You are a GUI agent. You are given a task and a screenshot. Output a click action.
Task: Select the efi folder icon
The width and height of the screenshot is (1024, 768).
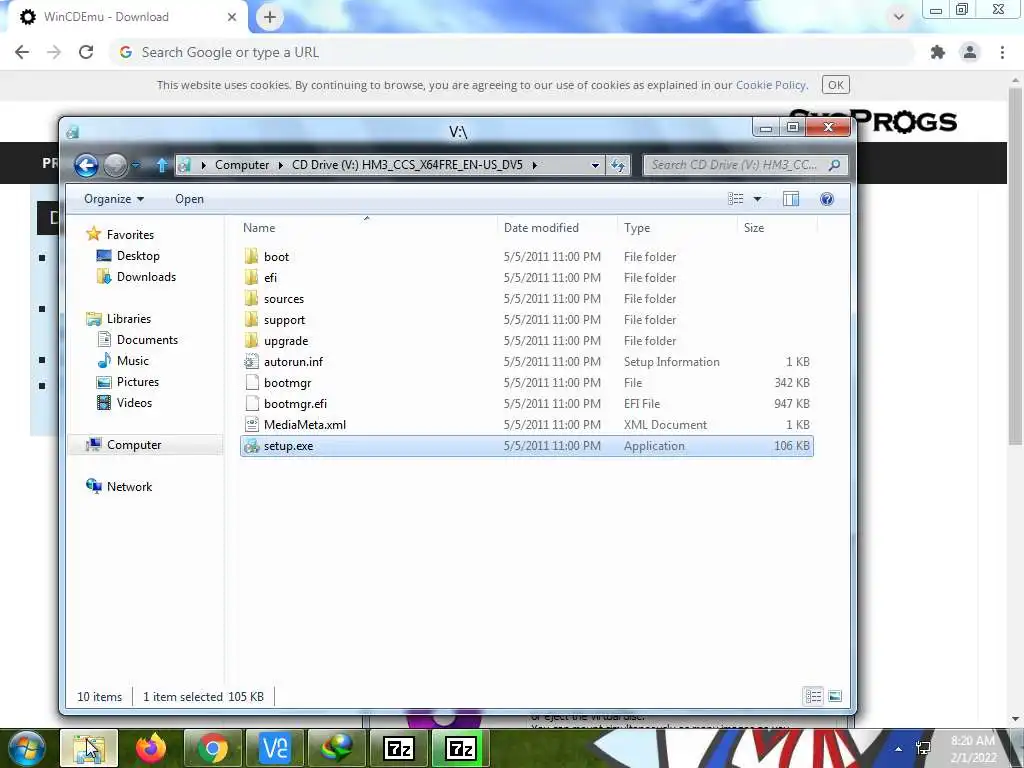point(251,278)
